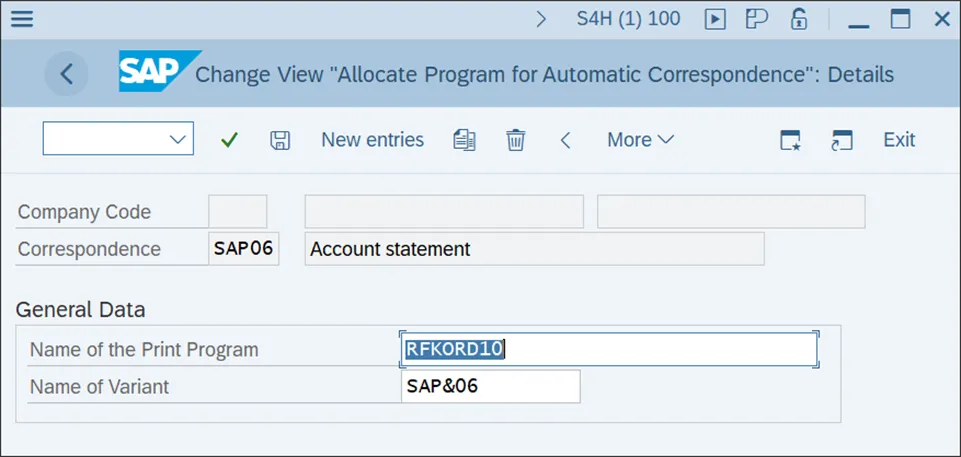
Task: Click the Company Code input box
Action: (x=238, y=212)
